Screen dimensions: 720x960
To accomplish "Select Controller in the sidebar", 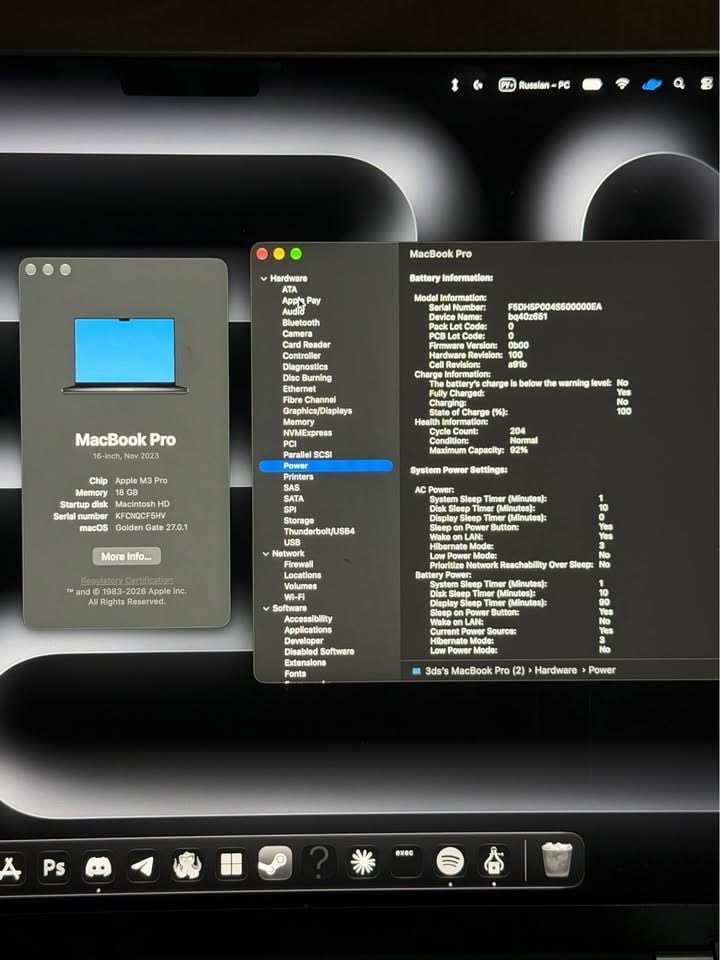I will click(301, 356).
